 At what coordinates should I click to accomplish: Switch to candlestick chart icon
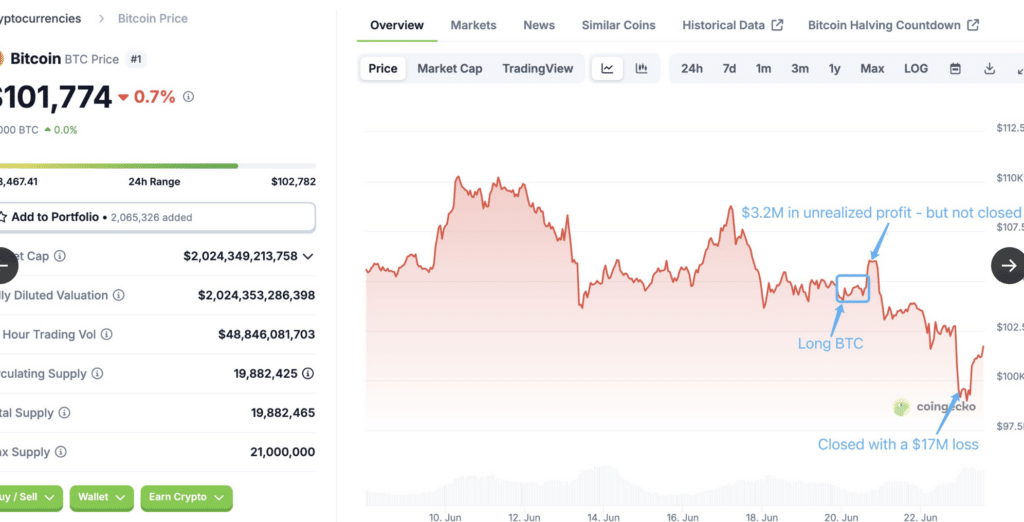tap(641, 69)
